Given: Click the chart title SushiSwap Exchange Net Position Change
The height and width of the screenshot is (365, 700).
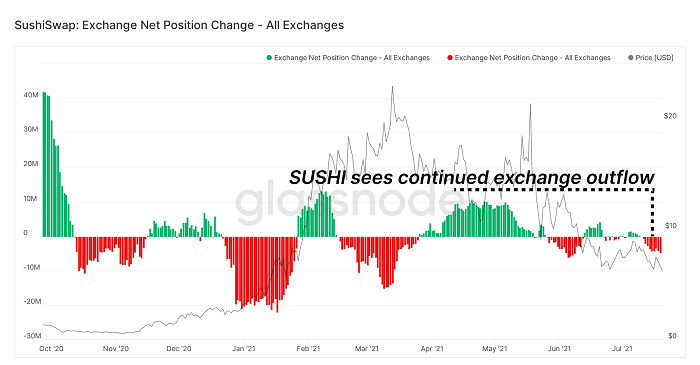Looking at the screenshot, I should click(x=179, y=25).
